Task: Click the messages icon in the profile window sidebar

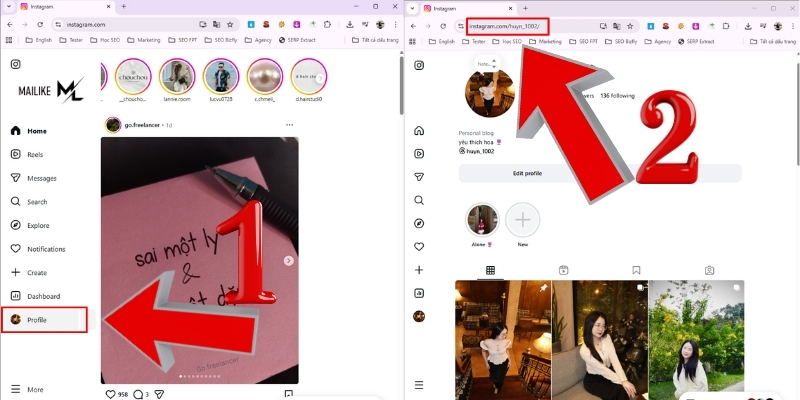Action: (419, 177)
